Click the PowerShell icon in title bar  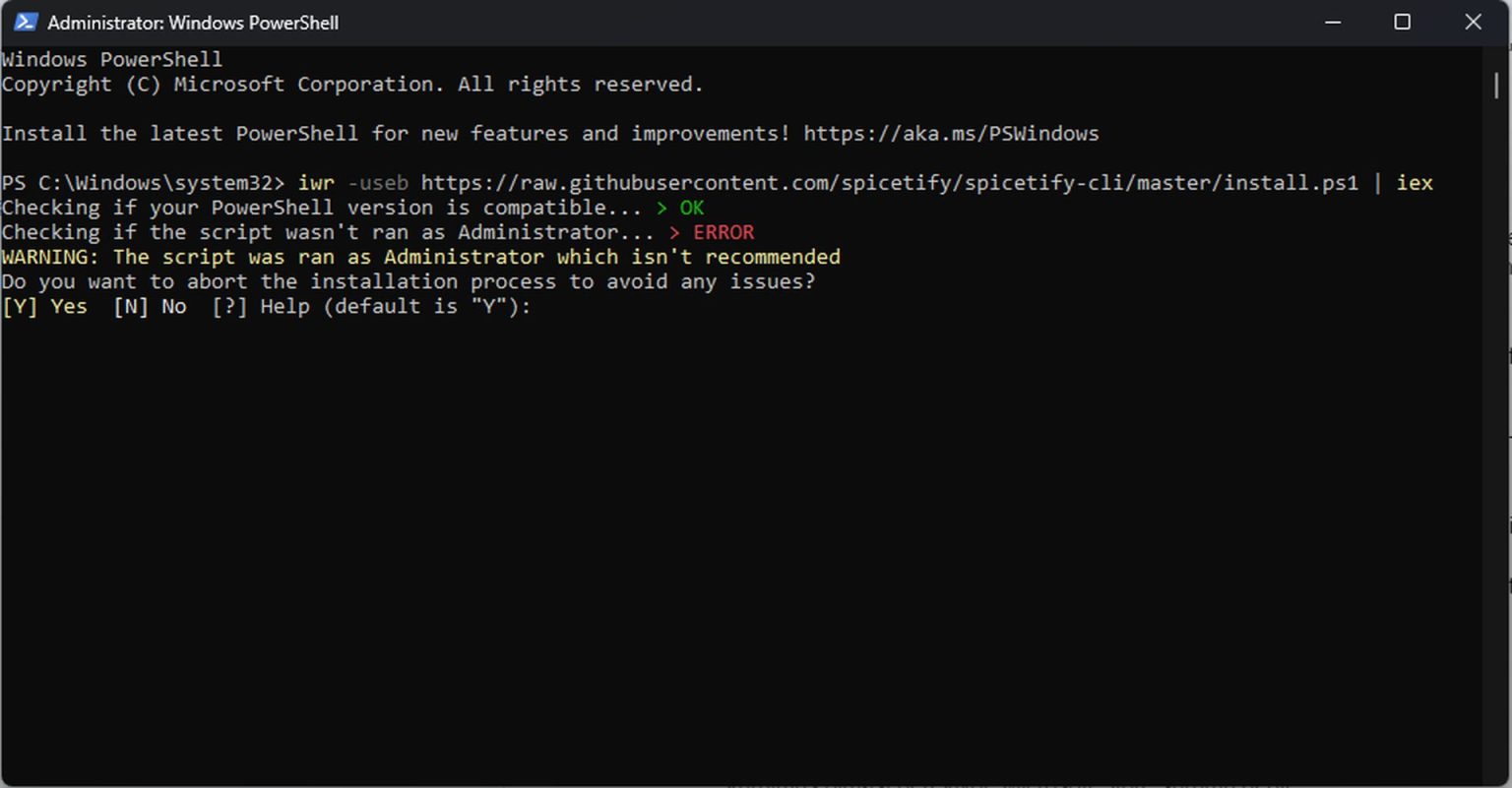pos(25,22)
